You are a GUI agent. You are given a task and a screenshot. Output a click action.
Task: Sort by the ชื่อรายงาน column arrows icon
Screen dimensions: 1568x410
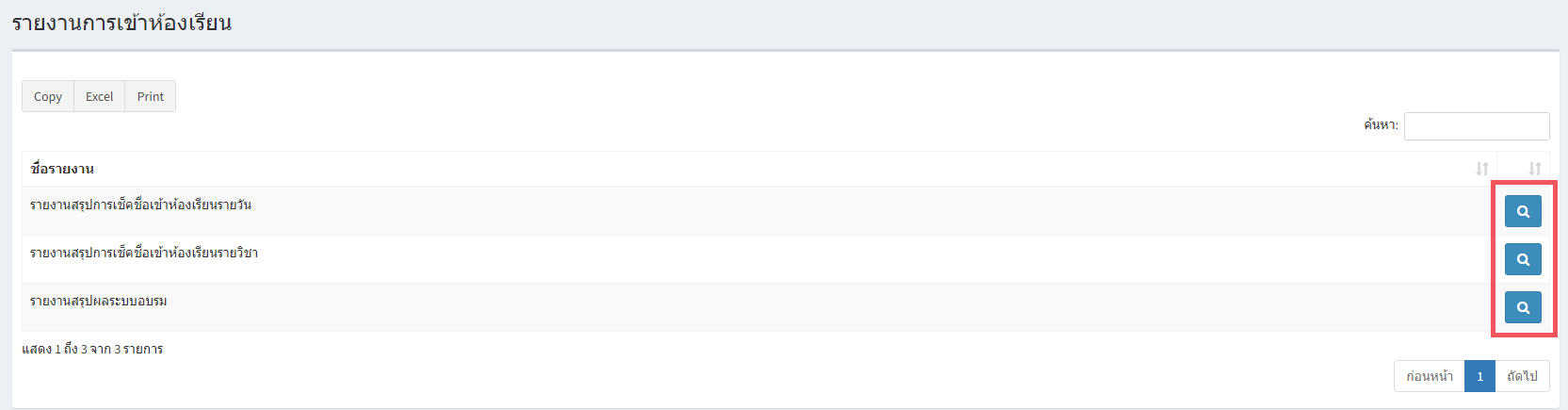point(1482,169)
